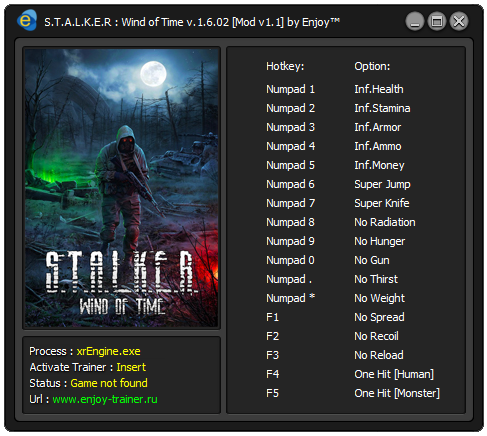
Task: Select the No Weight option
Action: click(x=379, y=298)
